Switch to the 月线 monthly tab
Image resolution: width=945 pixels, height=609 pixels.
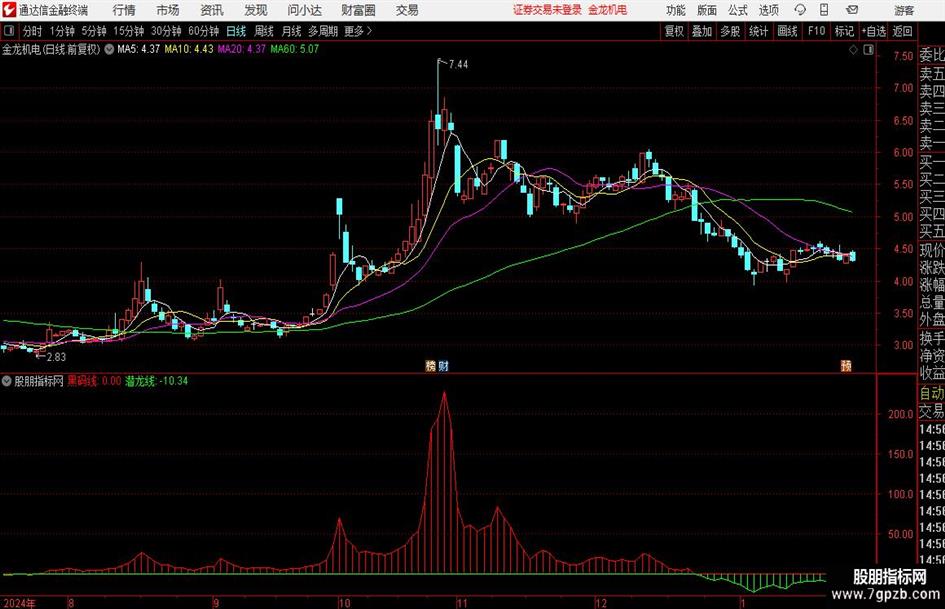tap(291, 31)
